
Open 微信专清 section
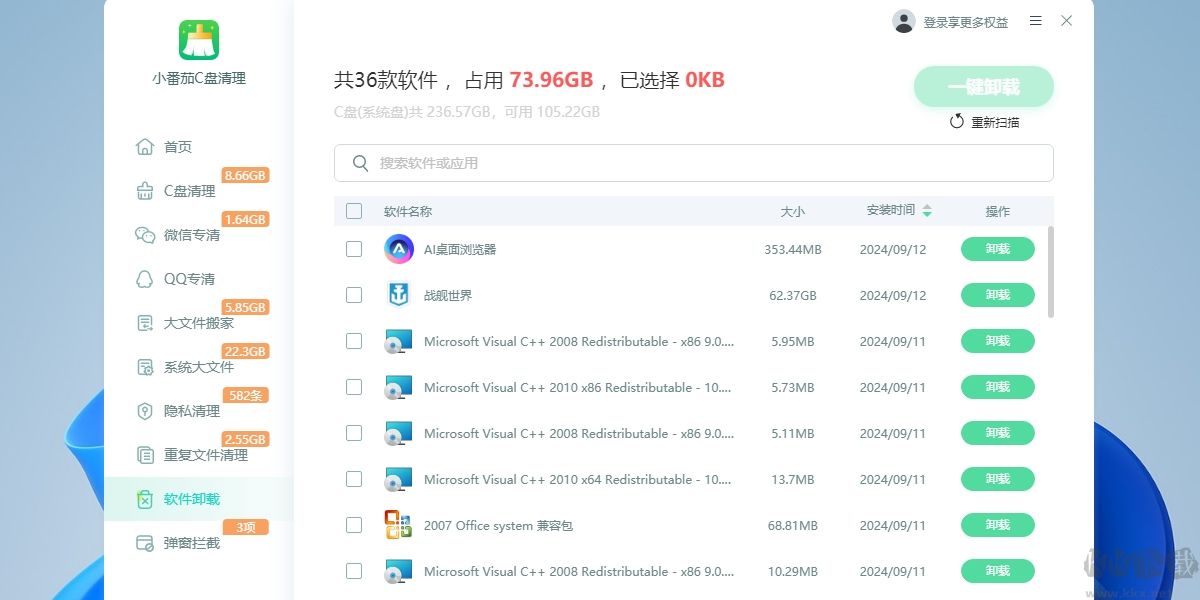[192, 235]
